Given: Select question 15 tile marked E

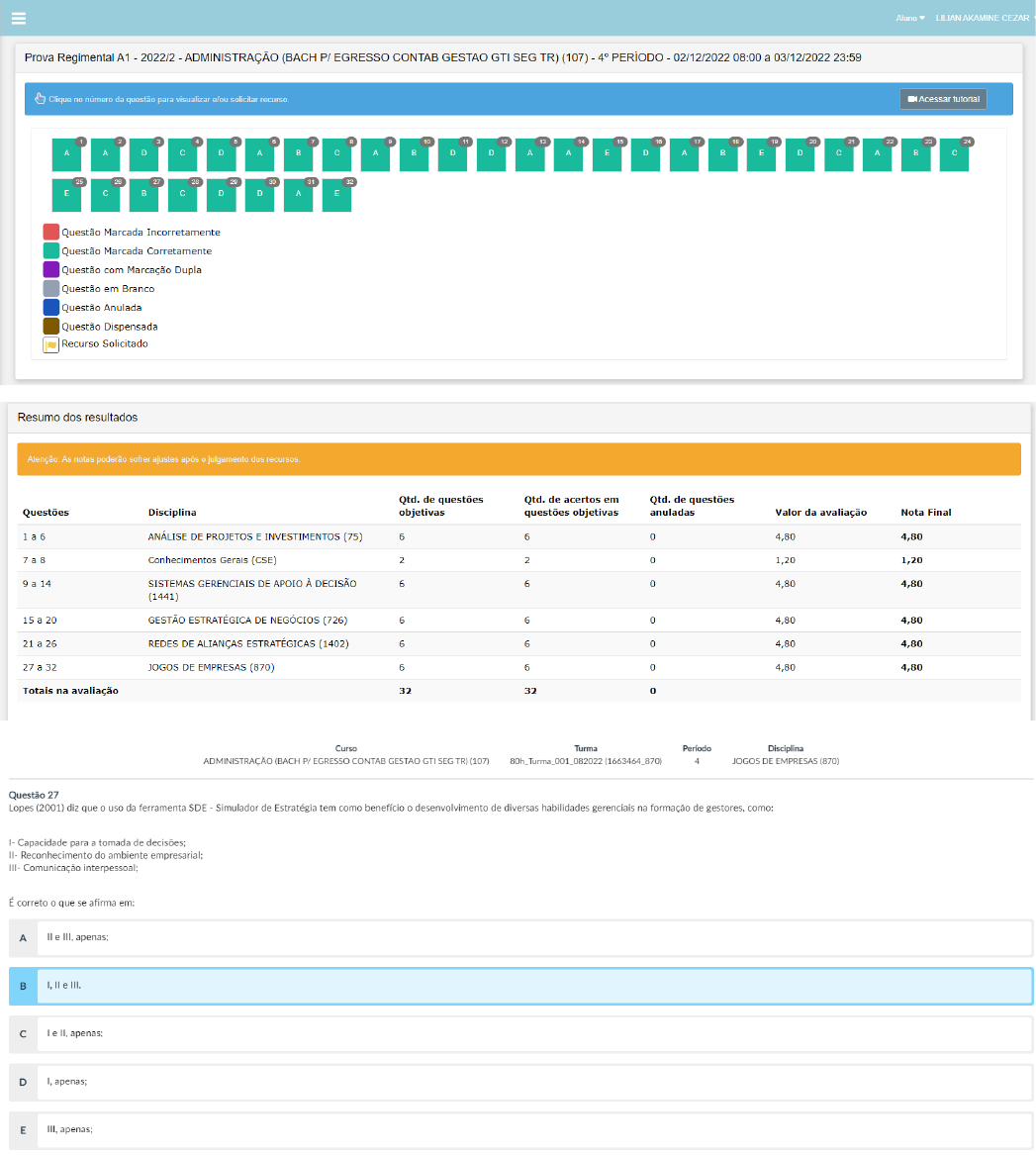Looking at the screenshot, I should 607,154.
